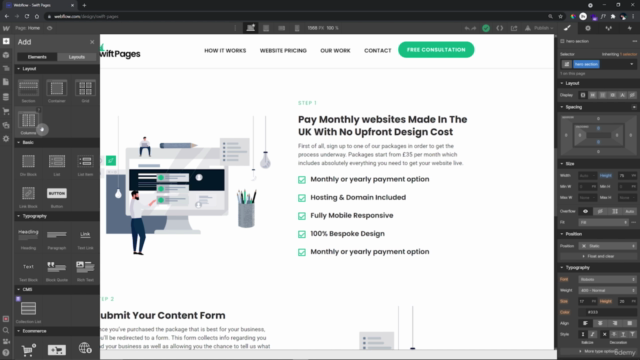The image size is (640, 360).
Task: Click the Webflow W logo menu
Action: (6, 28)
